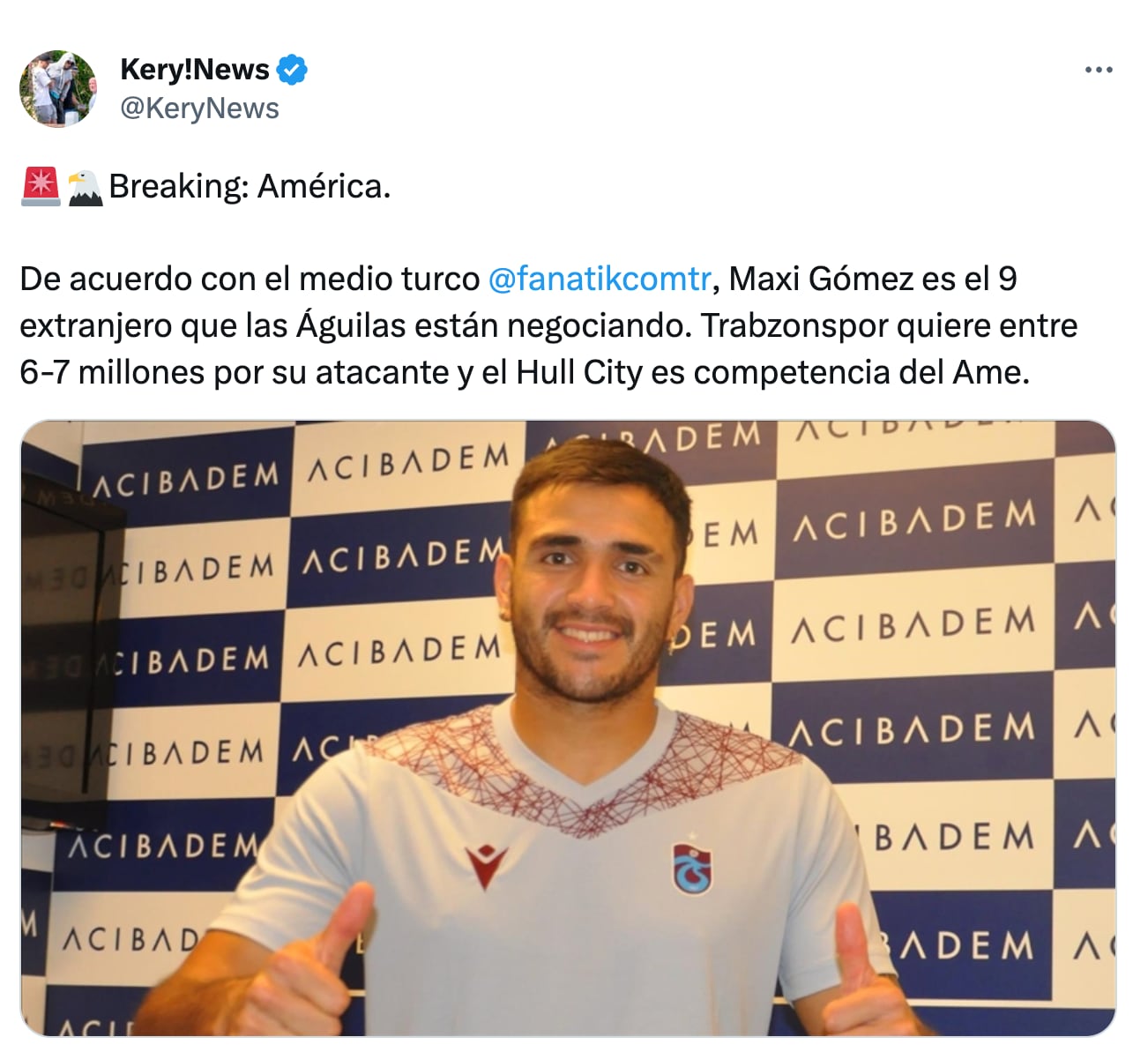Click the red Macron logo on the shirt
This screenshot has width=1148, height=1052.
point(485,866)
